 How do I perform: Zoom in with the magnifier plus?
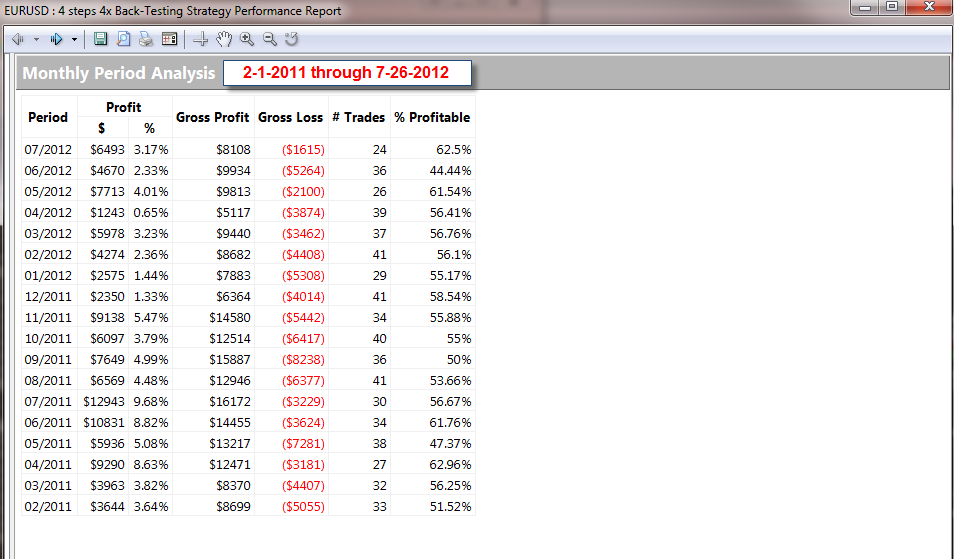click(247, 39)
